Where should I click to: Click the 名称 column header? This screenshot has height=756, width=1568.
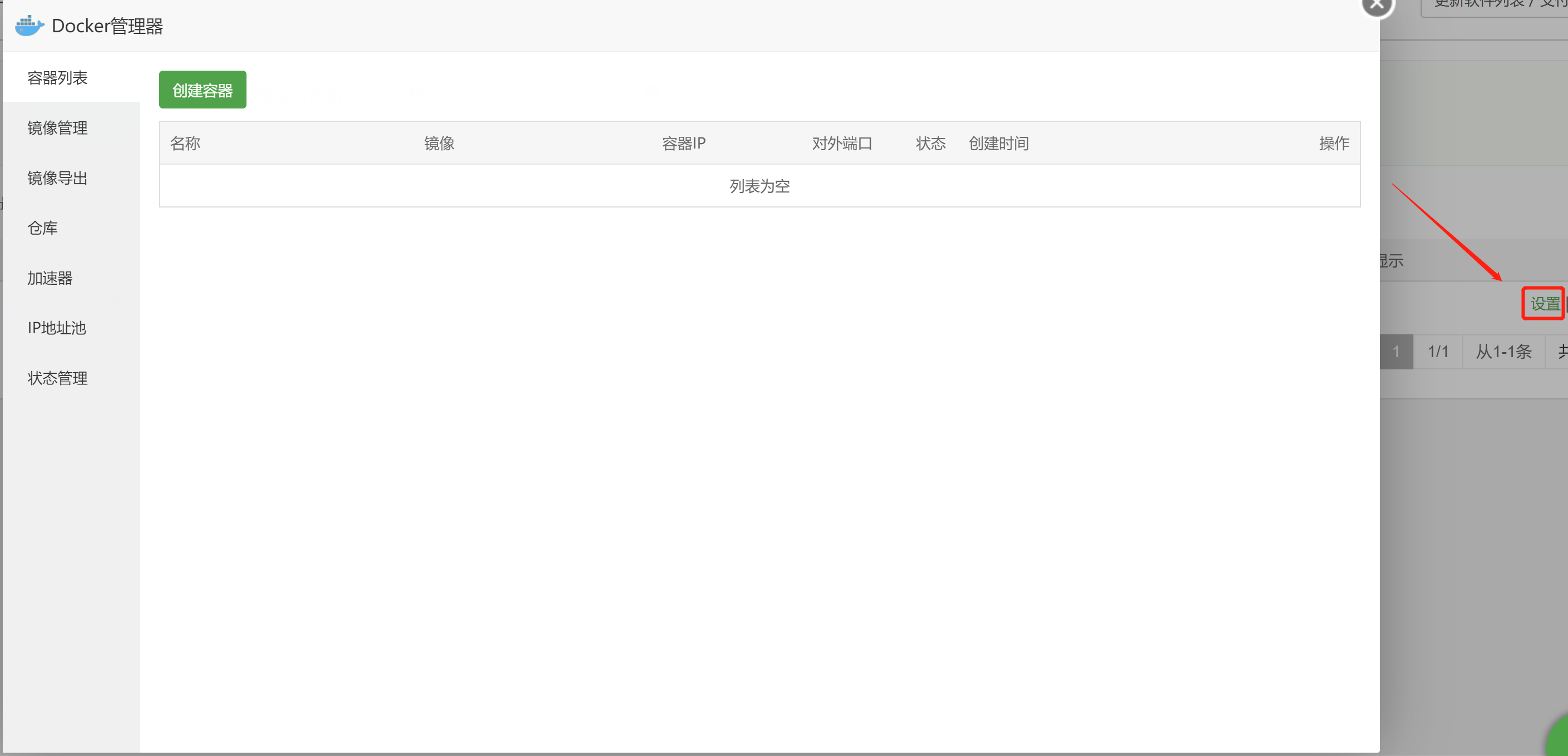click(x=185, y=143)
